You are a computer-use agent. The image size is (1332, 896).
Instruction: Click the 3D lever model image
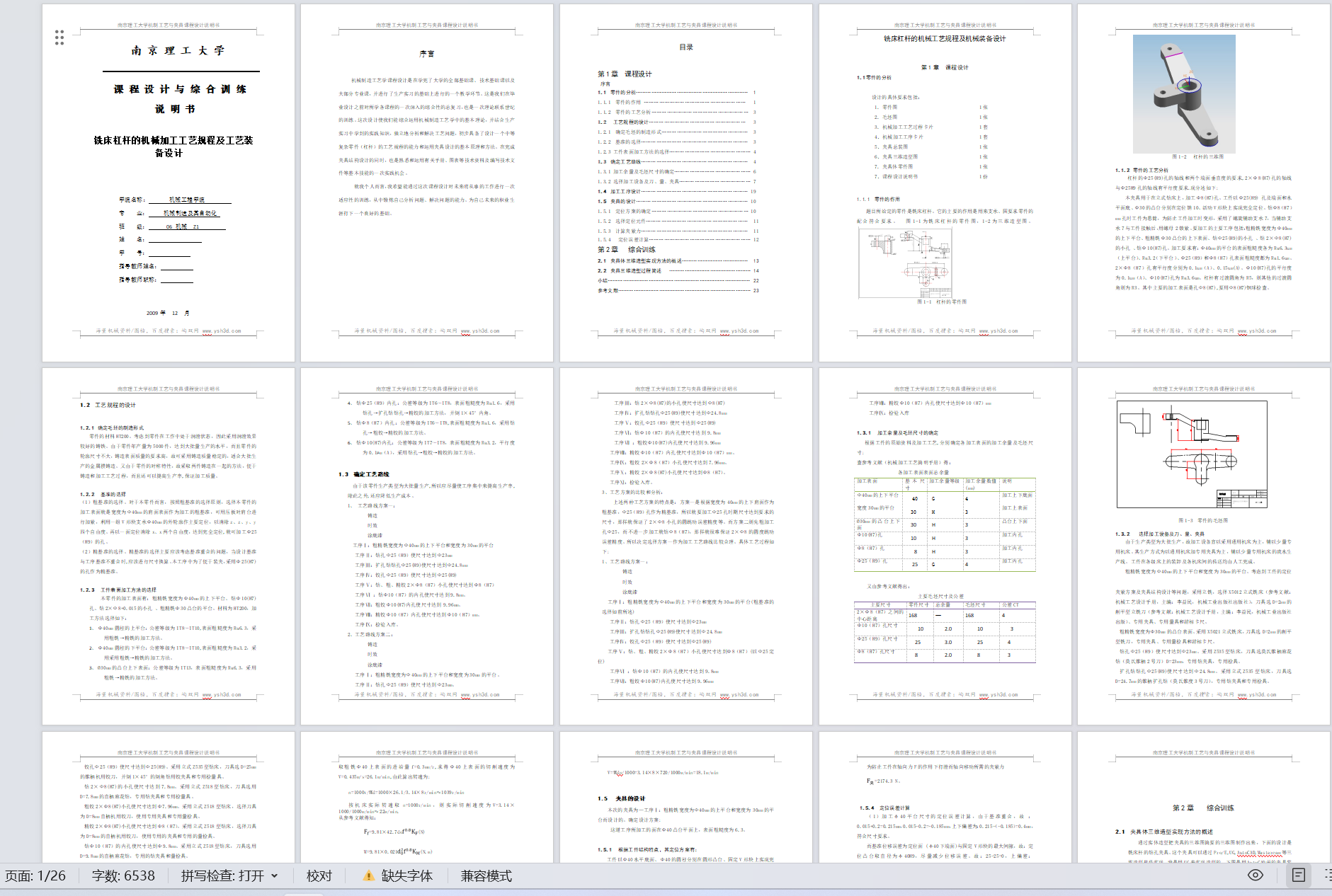click(1184, 94)
